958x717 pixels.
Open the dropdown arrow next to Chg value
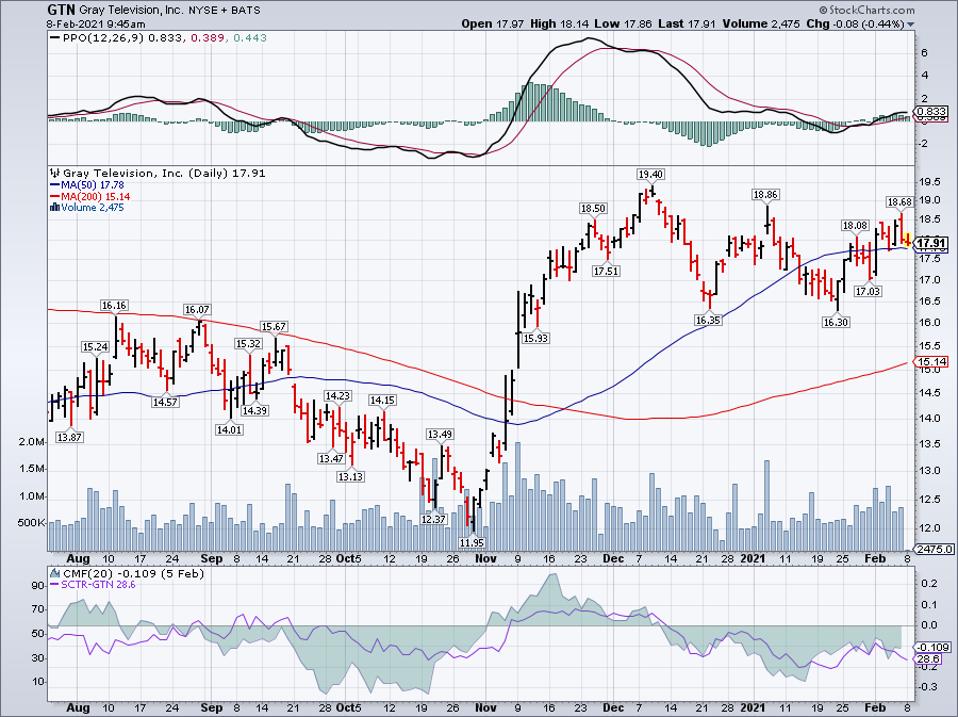tap(911, 25)
